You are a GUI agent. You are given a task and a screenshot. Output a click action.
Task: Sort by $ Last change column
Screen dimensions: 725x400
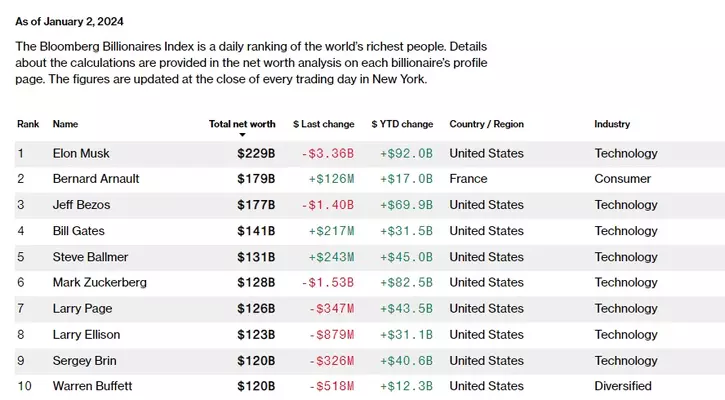click(x=323, y=124)
